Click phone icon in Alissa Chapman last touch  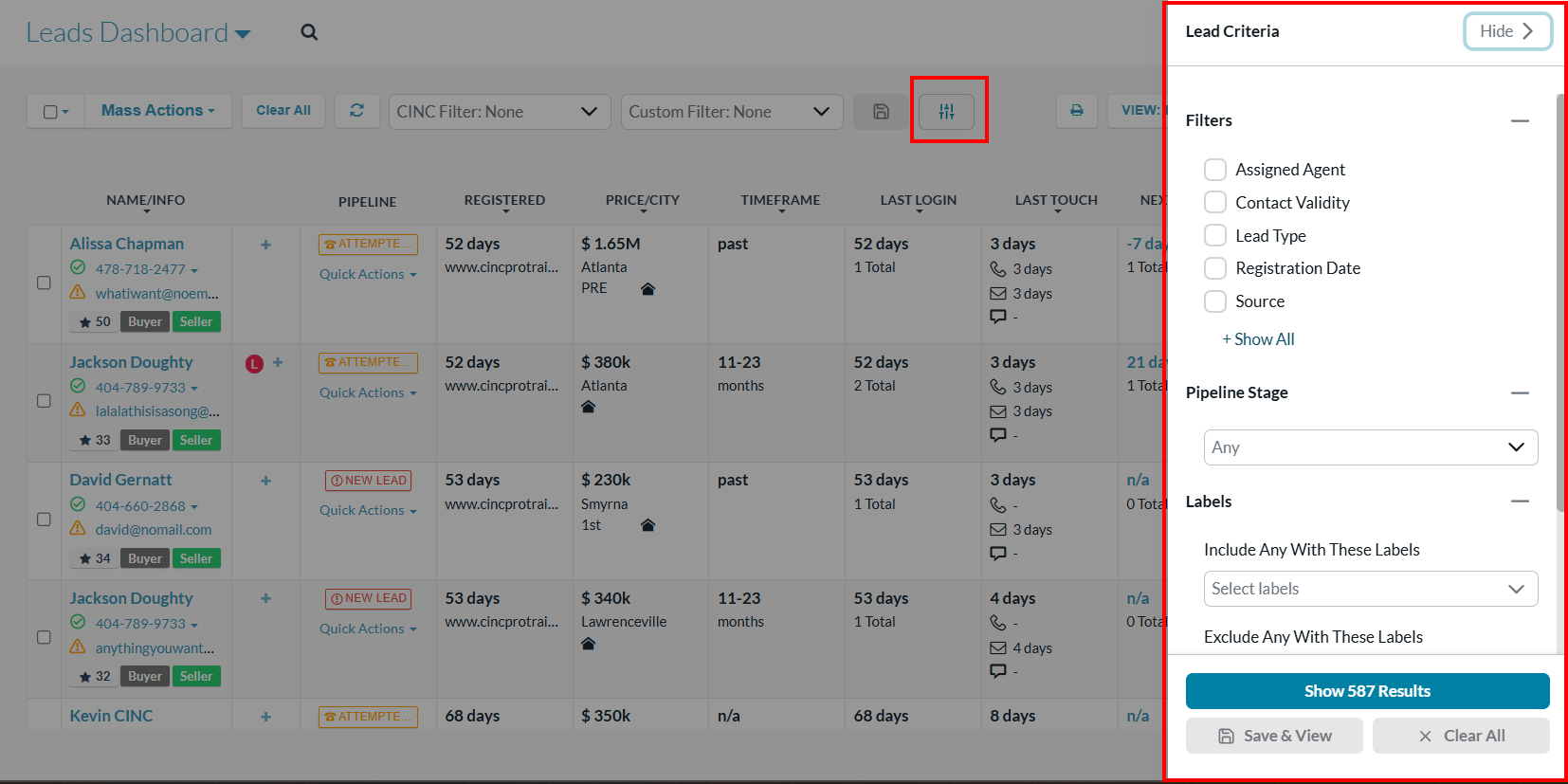[998, 269]
